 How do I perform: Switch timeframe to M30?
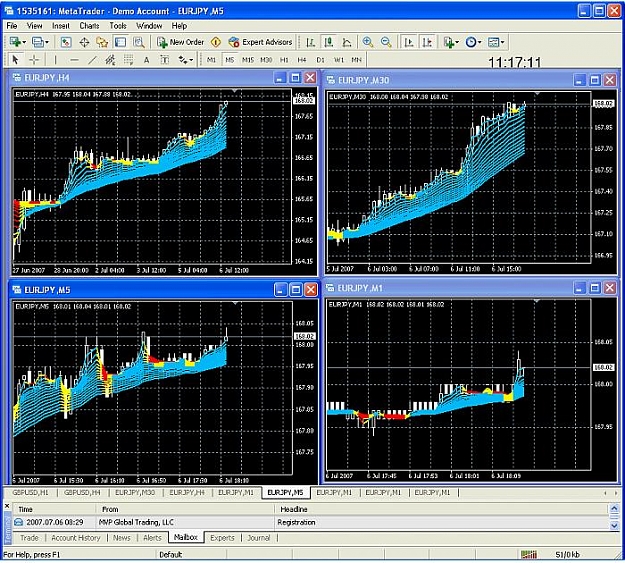click(266, 60)
